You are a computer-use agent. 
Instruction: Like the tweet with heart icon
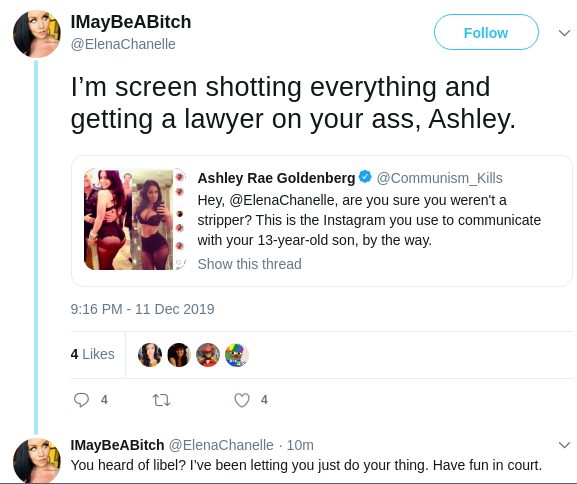[242, 400]
